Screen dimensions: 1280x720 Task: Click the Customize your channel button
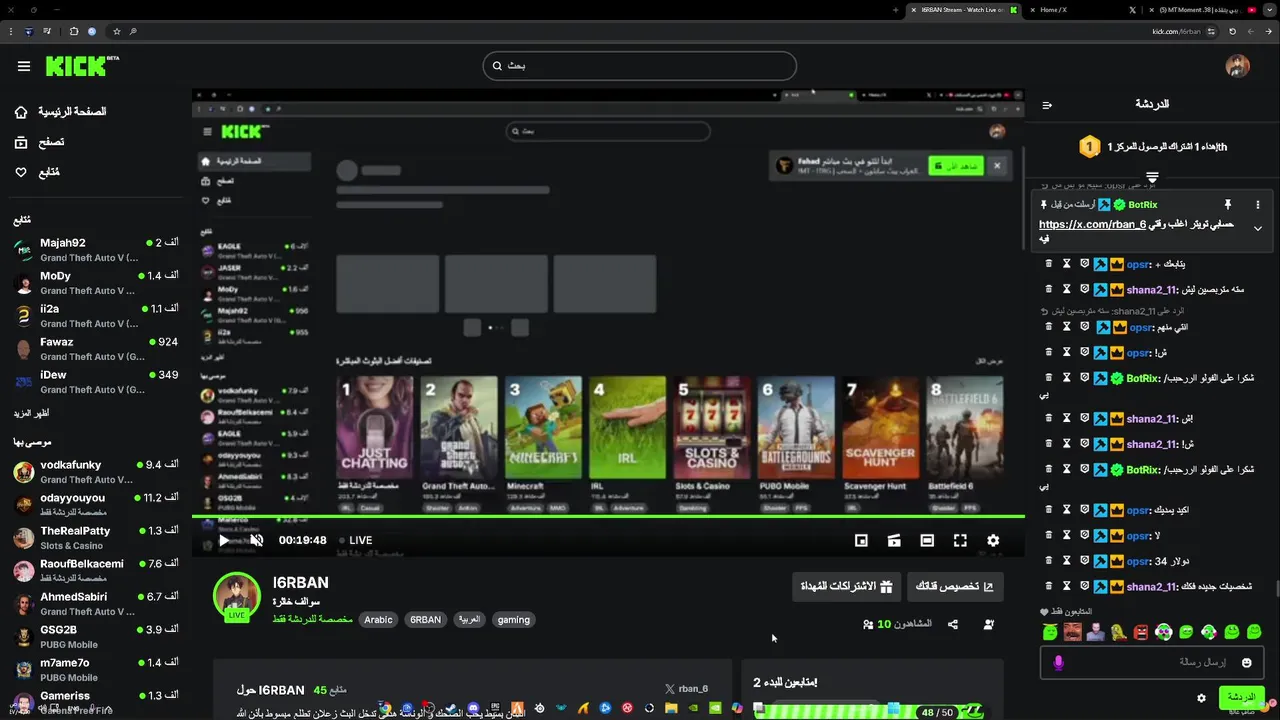click(955, 586)
